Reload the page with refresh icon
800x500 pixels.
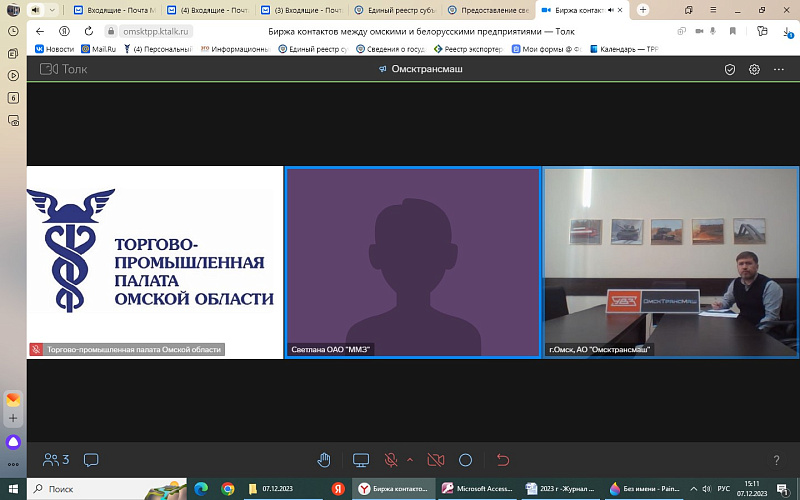point(89,31)
